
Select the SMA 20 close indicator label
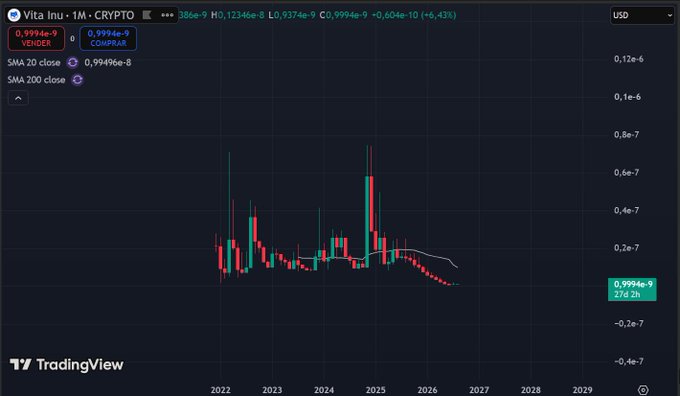(x=34, y=62)
